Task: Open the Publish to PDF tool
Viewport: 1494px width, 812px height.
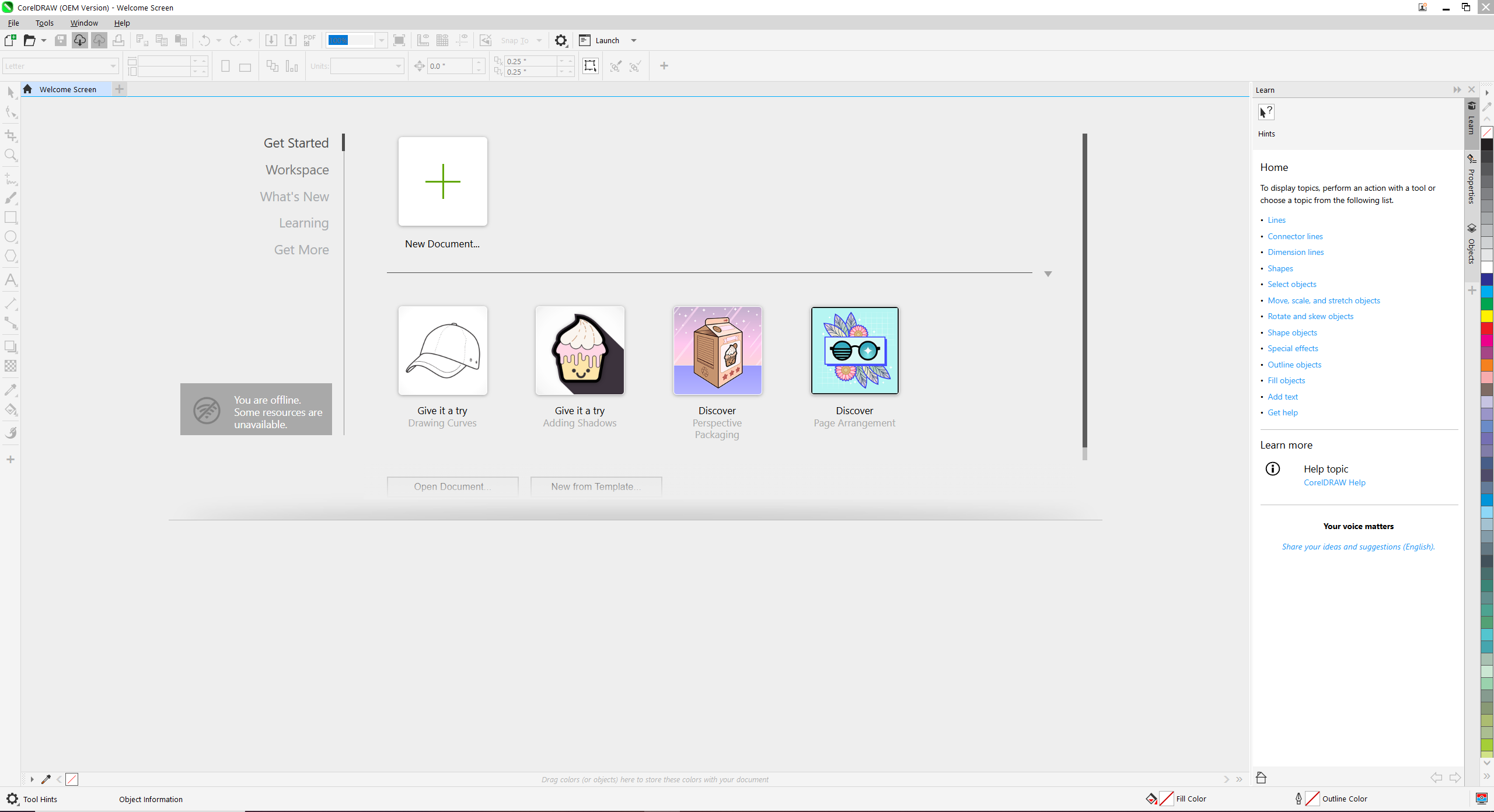Action: pos(309,40)
